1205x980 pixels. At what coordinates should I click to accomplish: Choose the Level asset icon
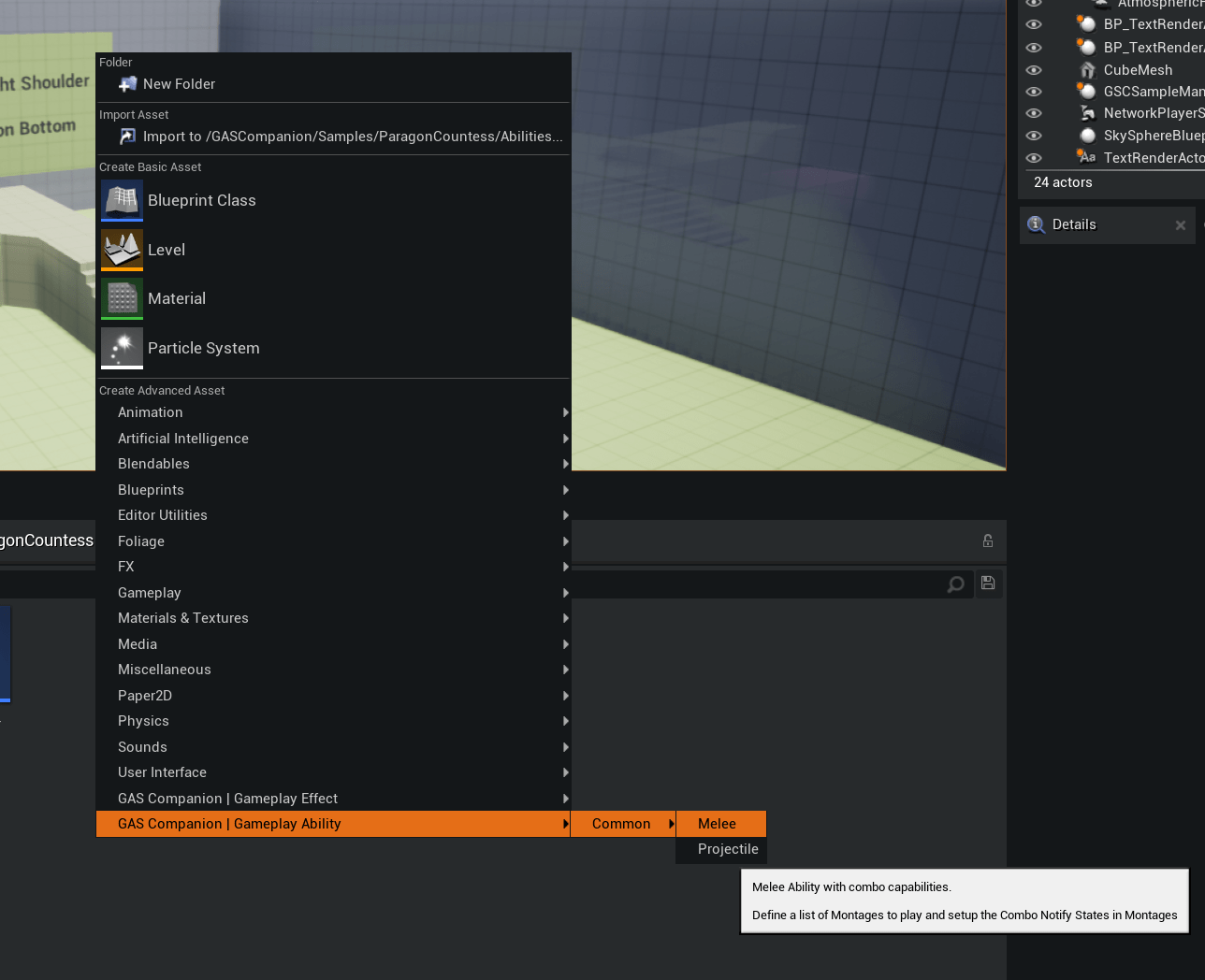point(122,250)
